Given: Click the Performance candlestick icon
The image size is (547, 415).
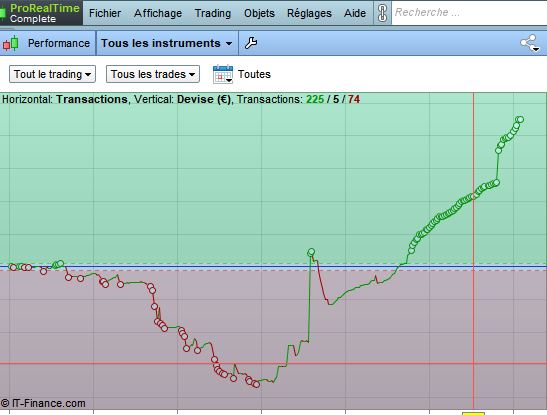Looking at the screenshot, I should (x=10, y=43).
